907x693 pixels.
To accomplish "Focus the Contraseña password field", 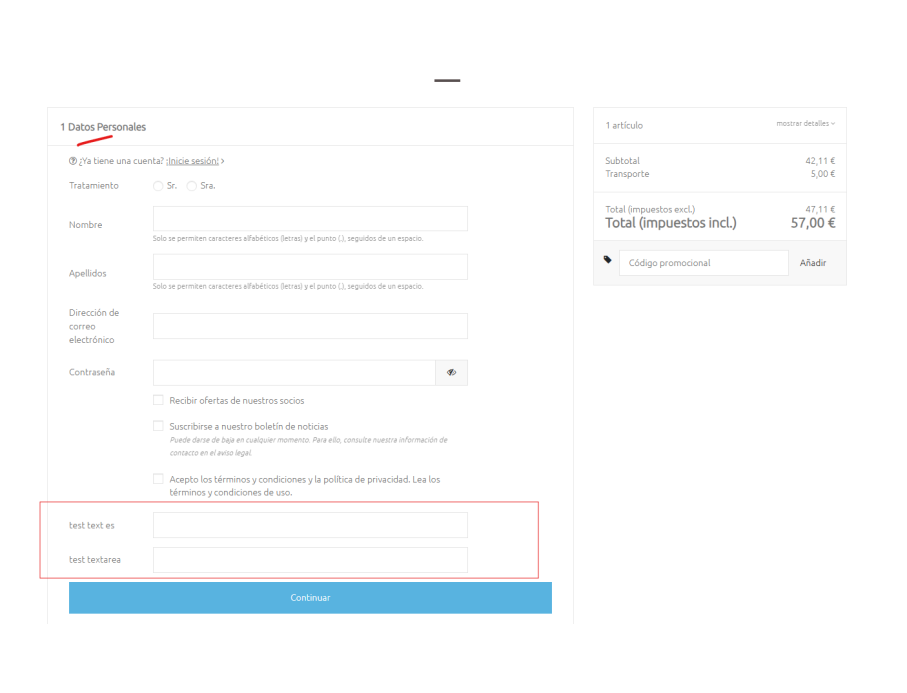I will point(294,373).
